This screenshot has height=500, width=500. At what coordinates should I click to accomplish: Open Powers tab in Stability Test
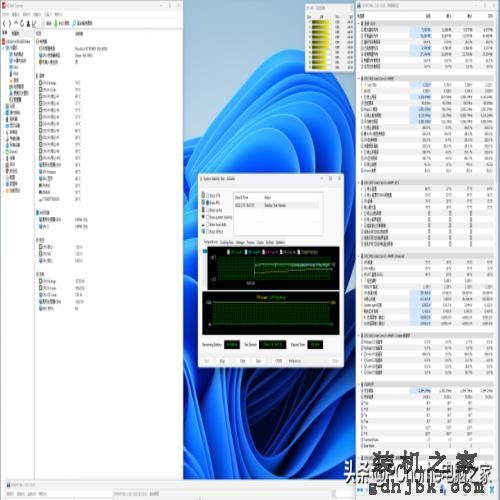click(x=251, y=242)
